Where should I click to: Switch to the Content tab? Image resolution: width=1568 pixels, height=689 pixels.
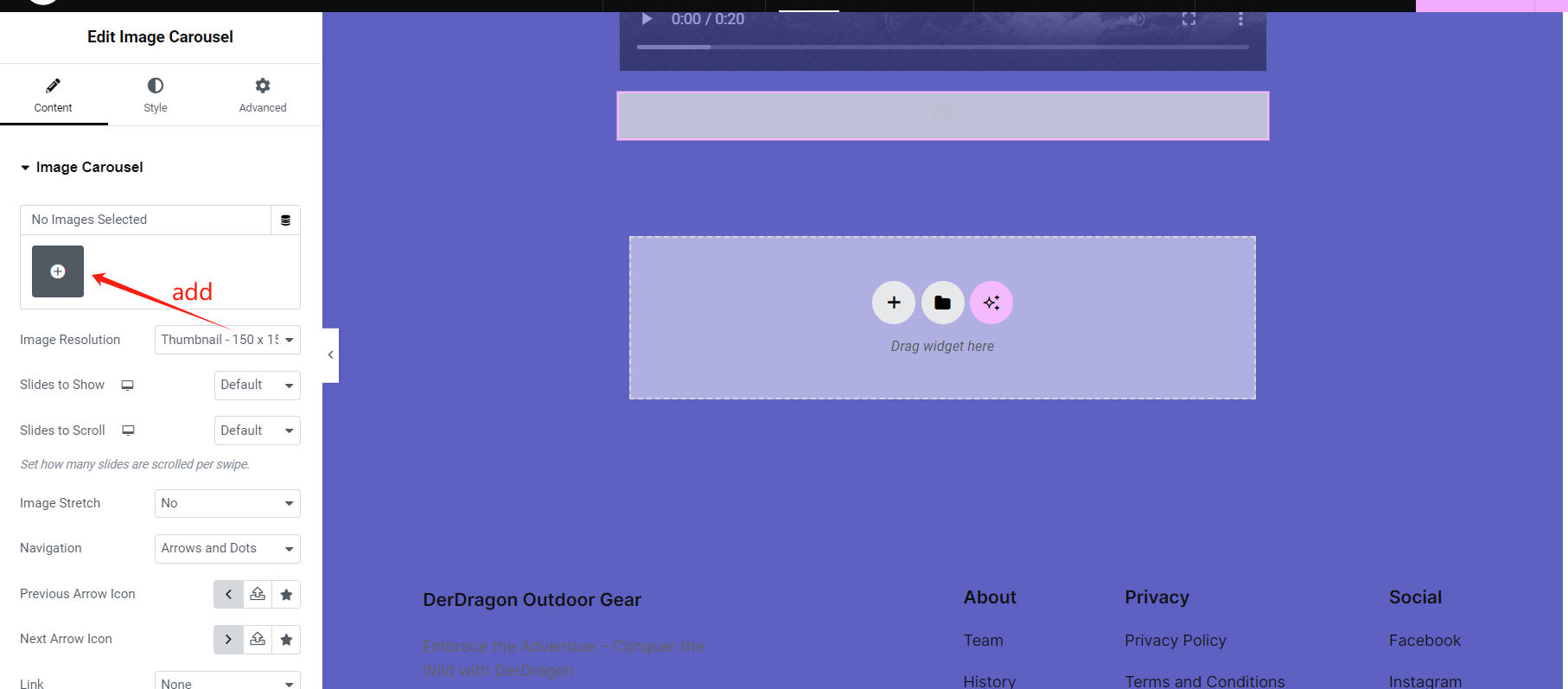tap(54, 95)
